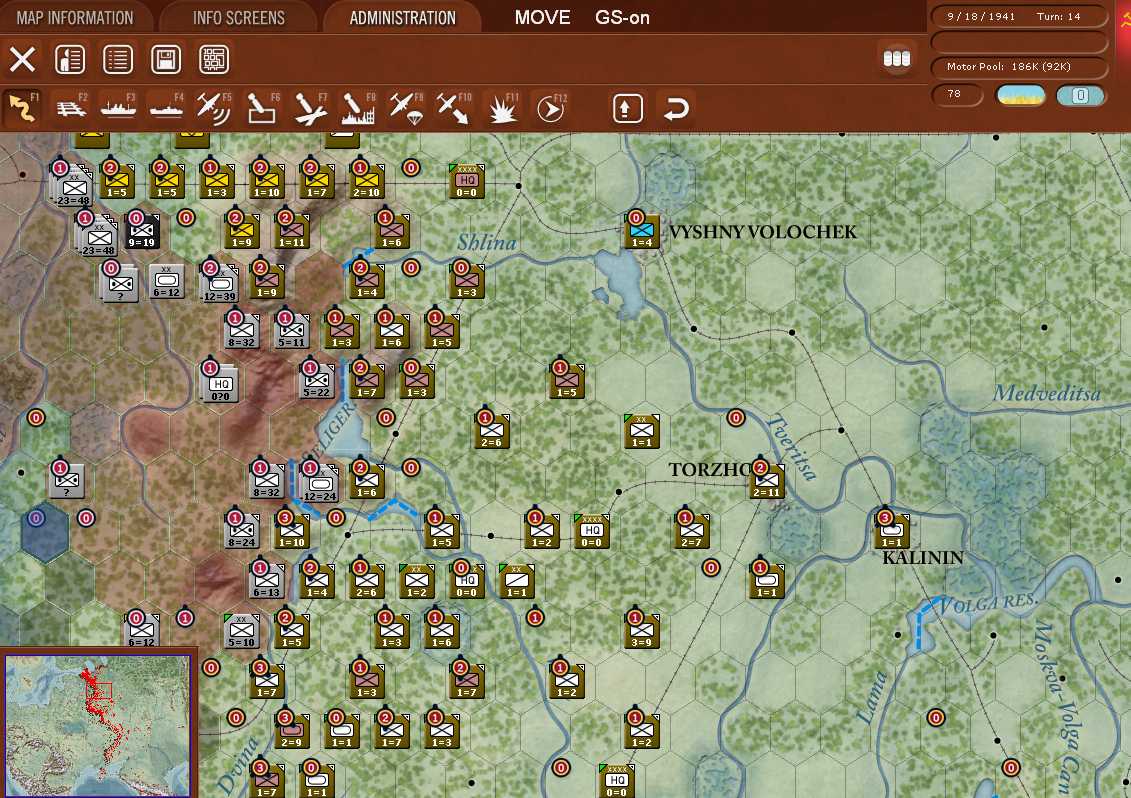The image size is (1131, 798).
Task: Click the undo move button
Action: tap(676, 107)
